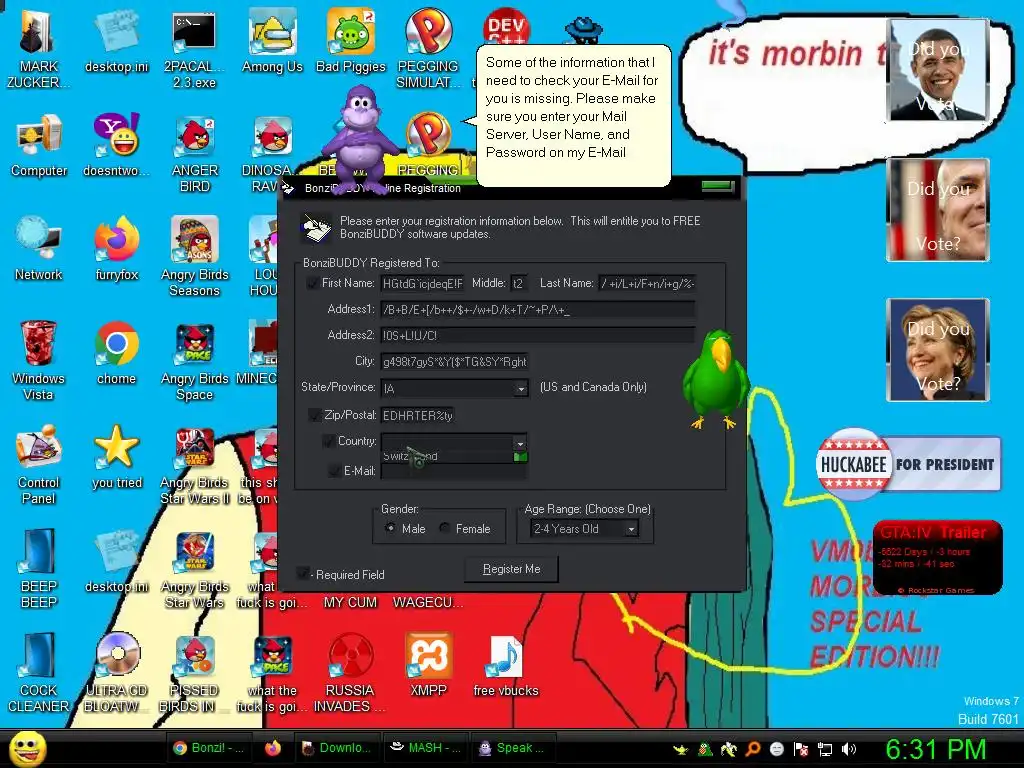
Task: Launch the XMPP shortcut
Action: [x=428, y=665]
